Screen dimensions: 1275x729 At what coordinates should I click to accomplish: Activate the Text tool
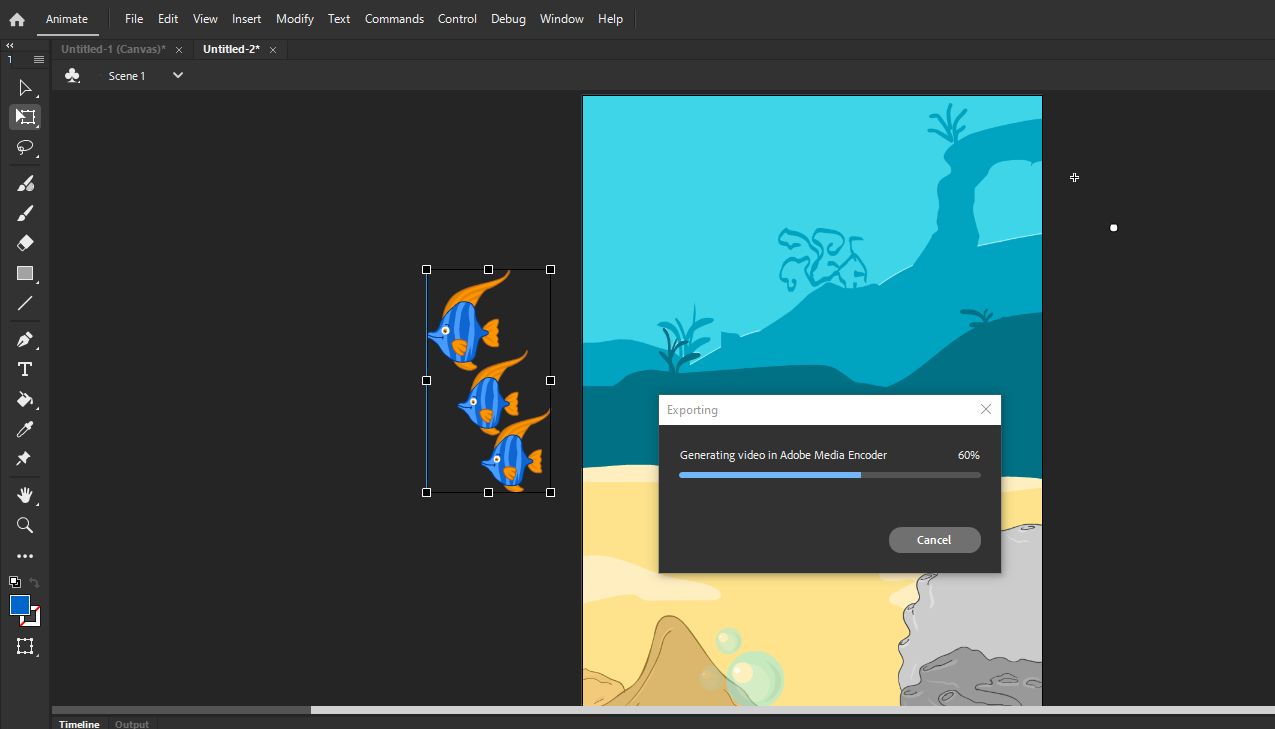(x=25, y=368)
